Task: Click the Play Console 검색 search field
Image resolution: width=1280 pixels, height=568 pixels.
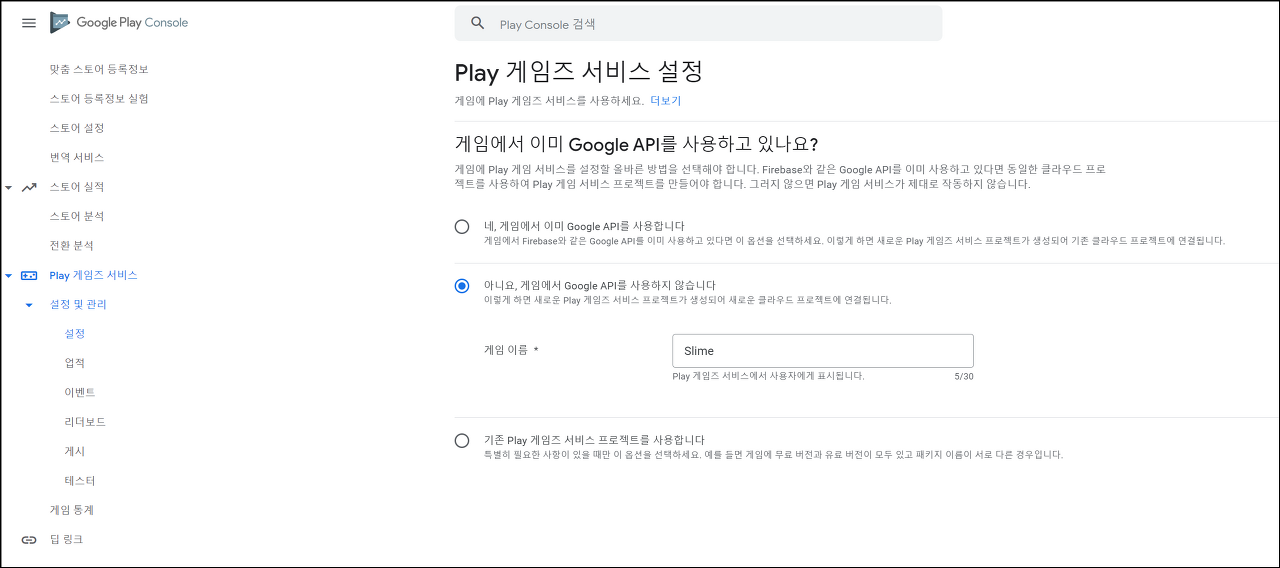Action: click(x=698, y=23)
